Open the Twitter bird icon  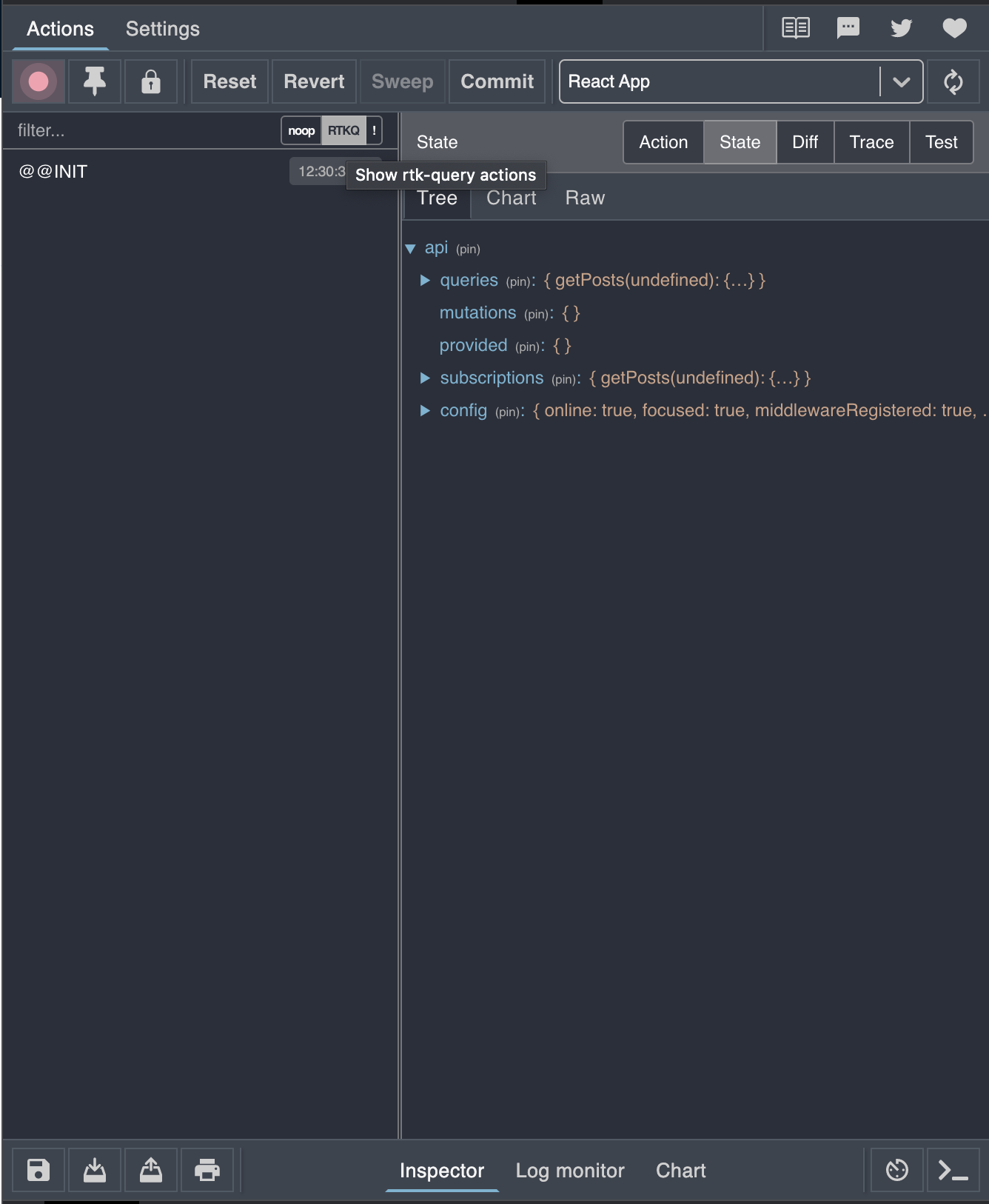pyautogui.click(x=902, y=28)
